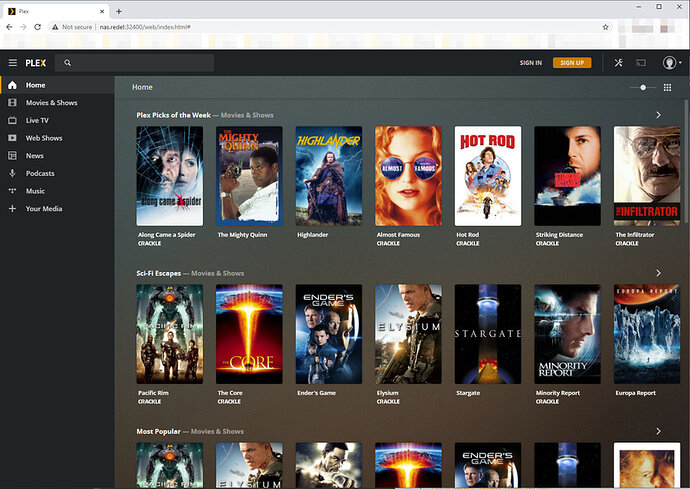Viewport: 690px width, 489px height.
Task: Open Pacific Rim poster in Sci-Fi Escapes
Action: [x=170, y=334]
